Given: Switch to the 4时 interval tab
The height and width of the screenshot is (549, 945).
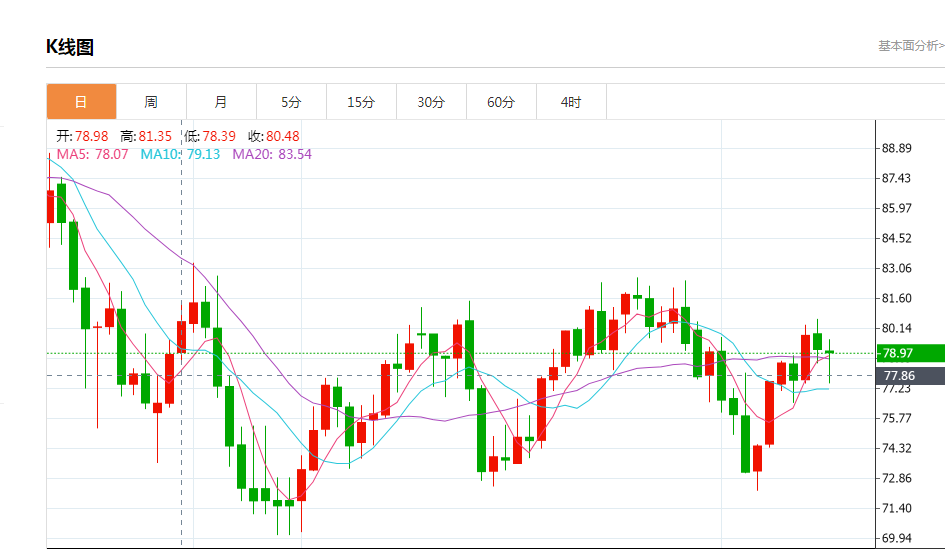Looking at the screenshot, I should coord(571,102).
